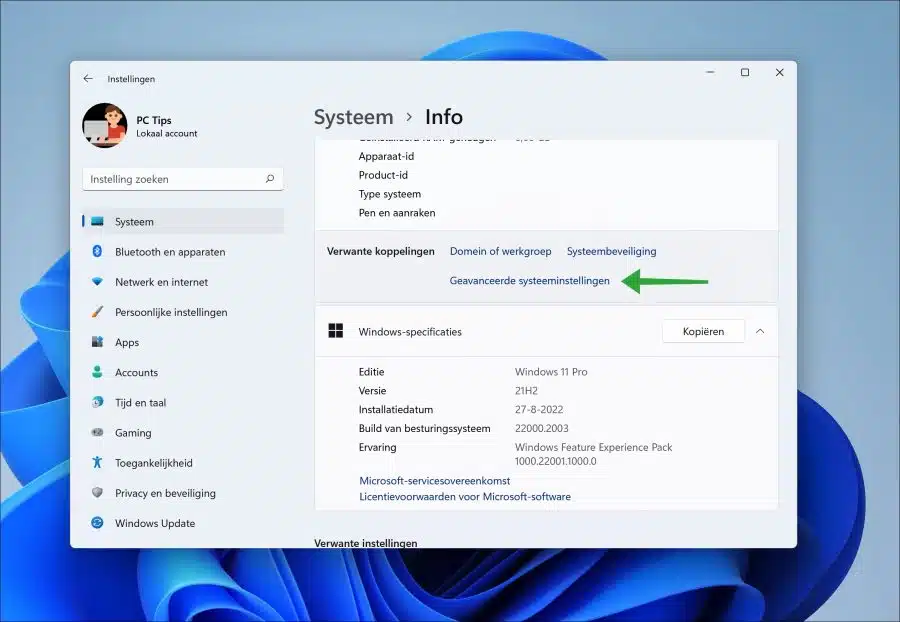
Task: Click the back arrow next to Instellingen
Action: 88,79
